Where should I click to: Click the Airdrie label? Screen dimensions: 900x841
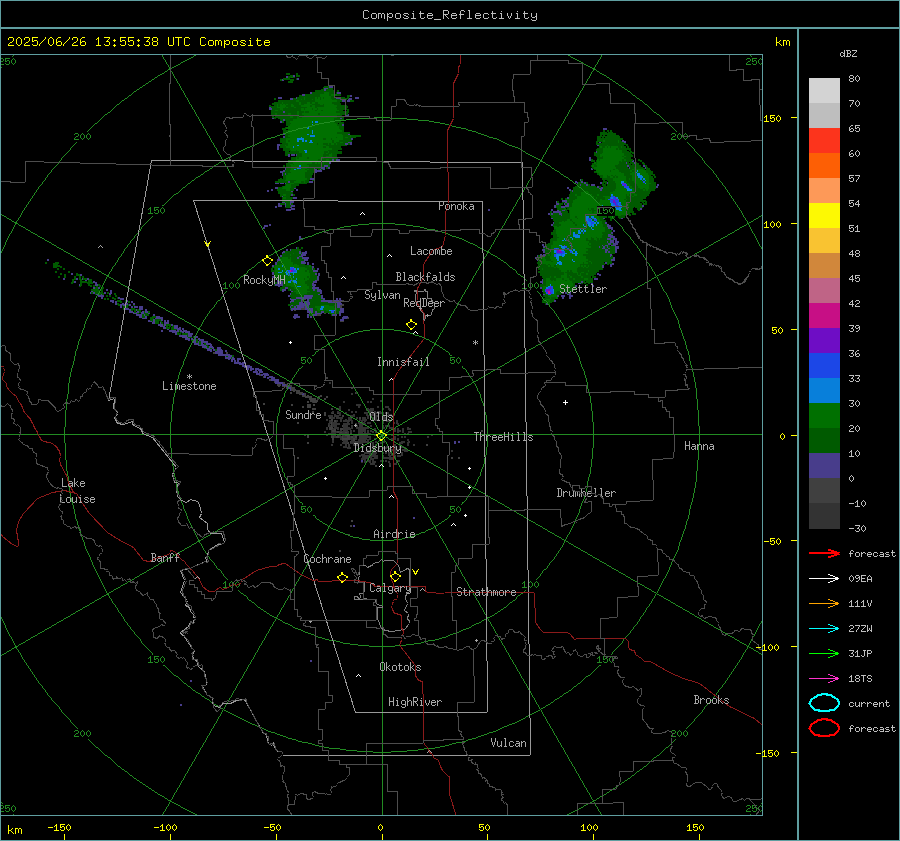click(394, 534)
